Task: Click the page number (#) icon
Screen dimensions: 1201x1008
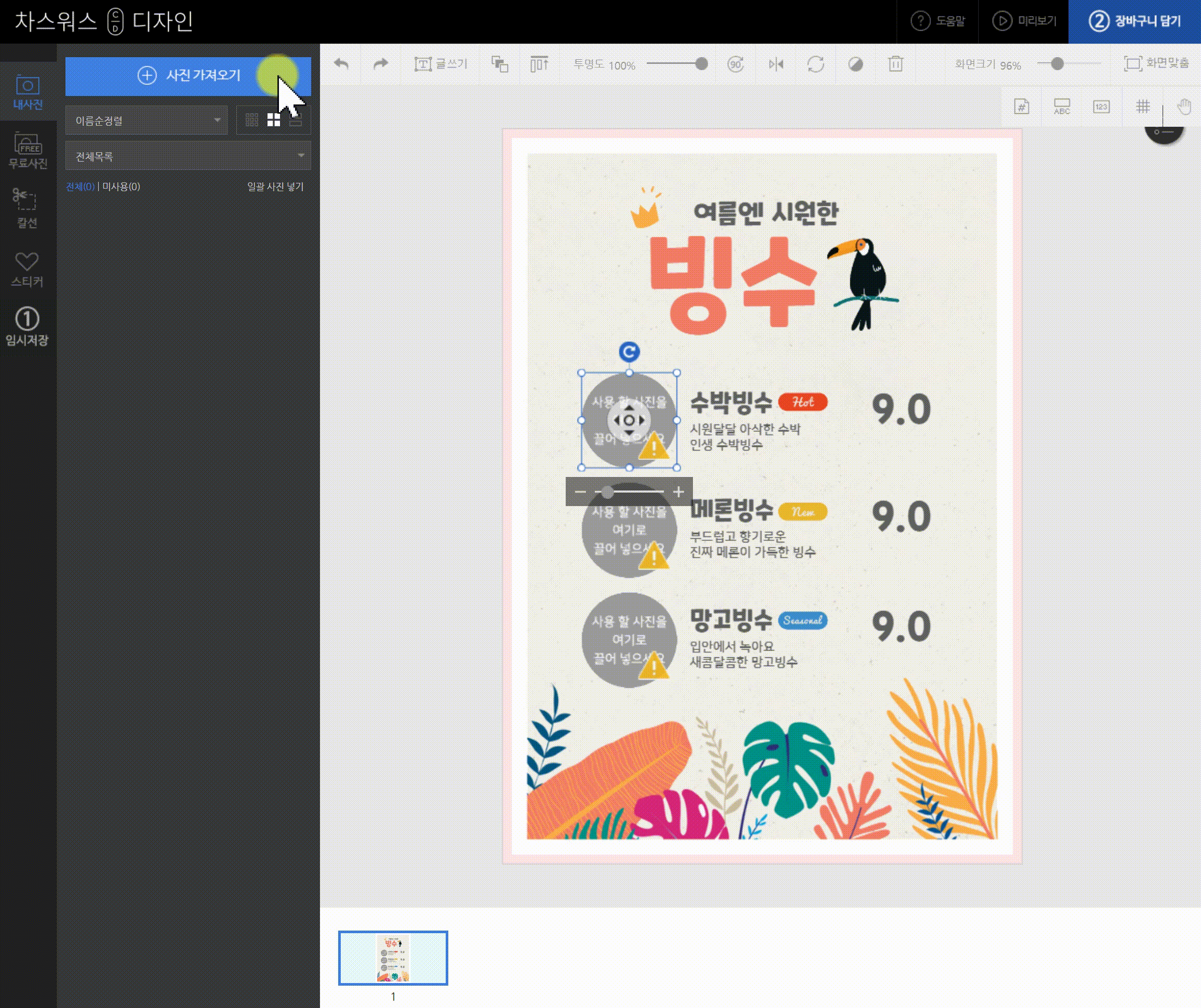Action: pos(1021,107)
